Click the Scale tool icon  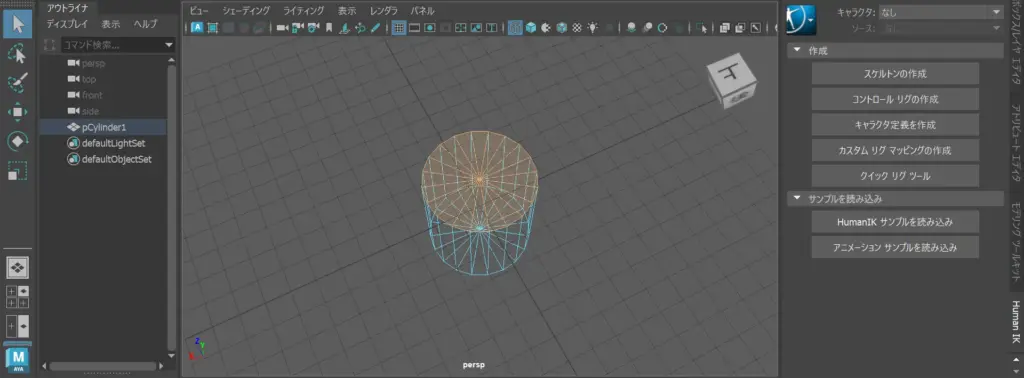tap(18, 170)
